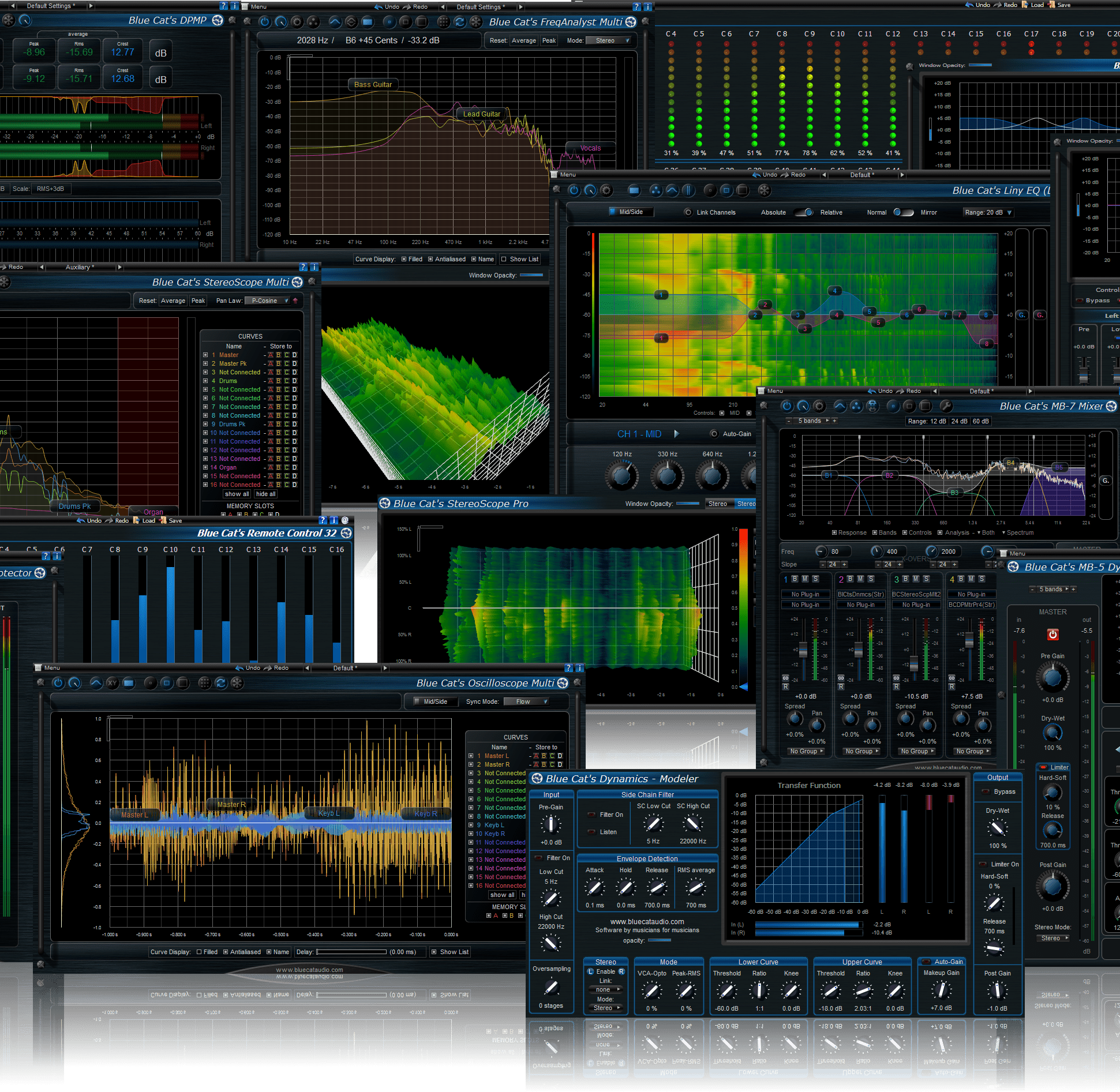Click Oscilloscope Multi snowflake freeze icon

[x=237, y=682]
